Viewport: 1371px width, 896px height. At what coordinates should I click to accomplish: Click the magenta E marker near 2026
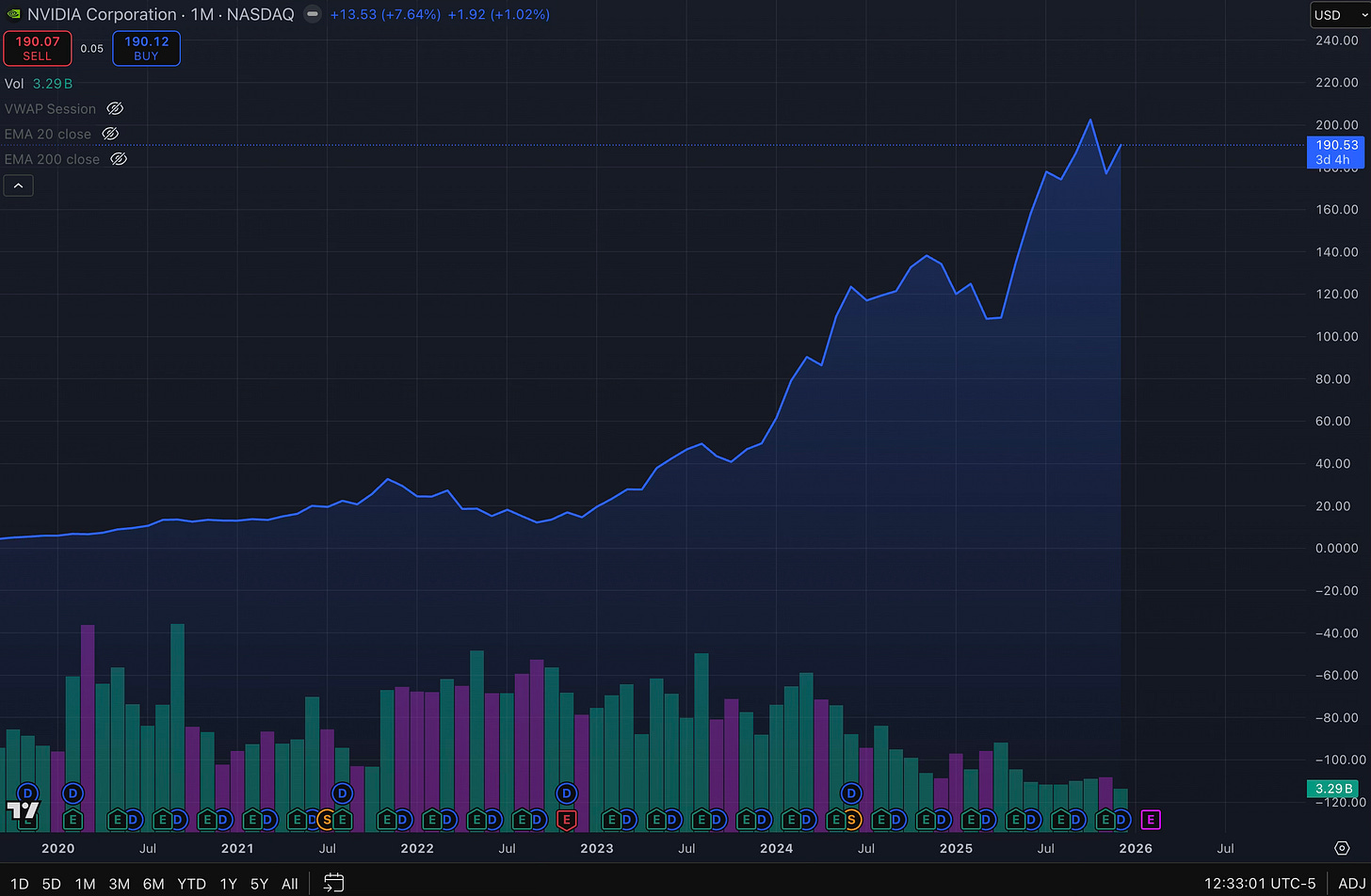1150,820
